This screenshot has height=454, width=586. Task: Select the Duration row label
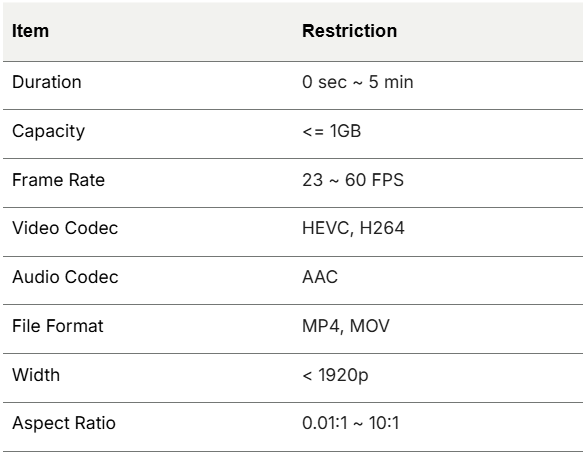(47, 82)
